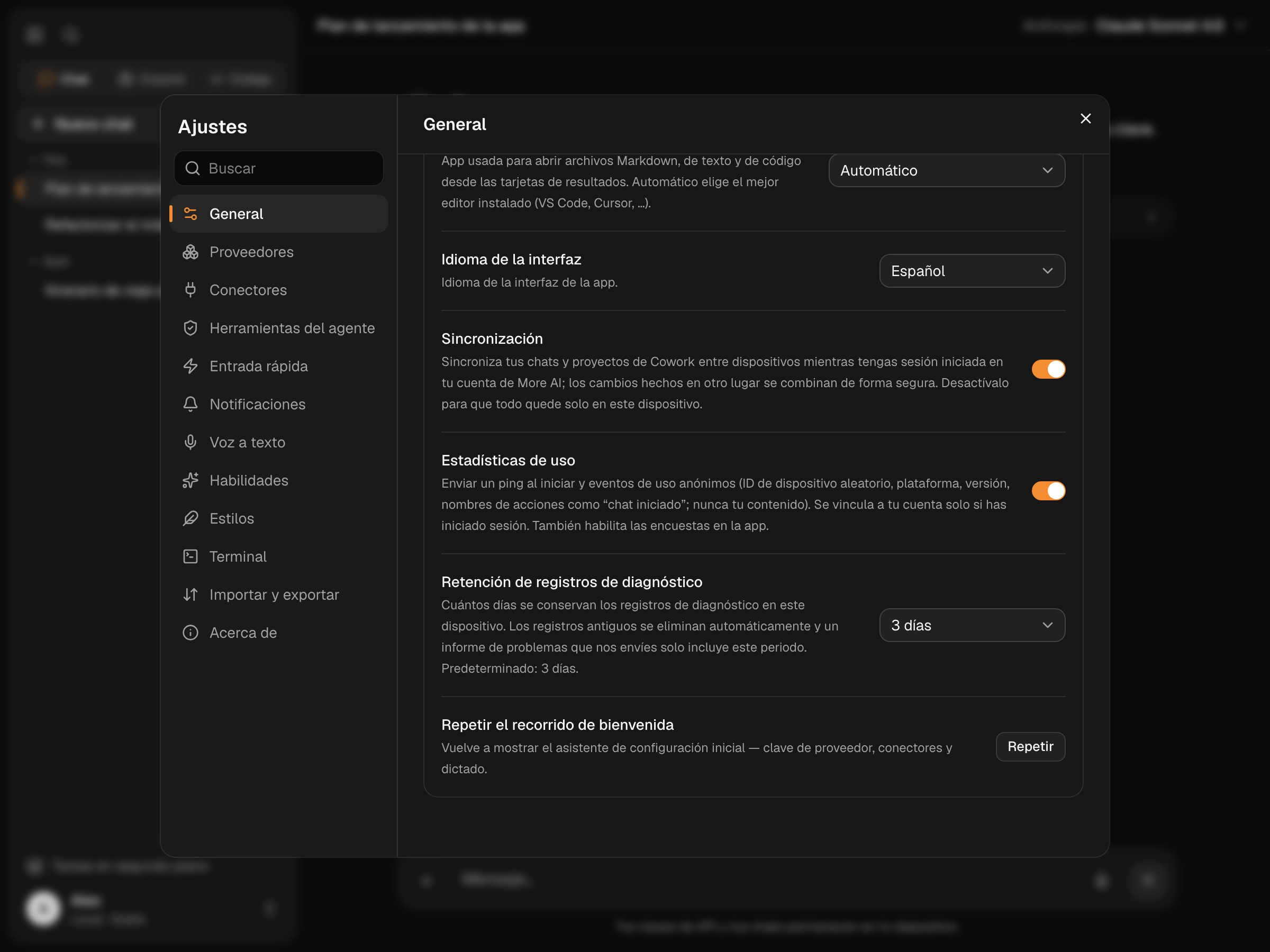
Task: Disable the Sincronización toggle
Action: [1048, 369]
